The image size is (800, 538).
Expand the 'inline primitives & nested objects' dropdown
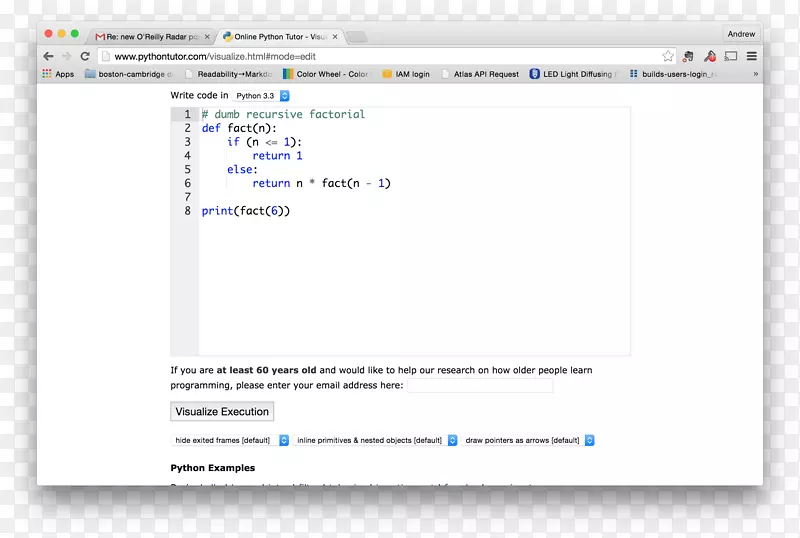(375, 440)
